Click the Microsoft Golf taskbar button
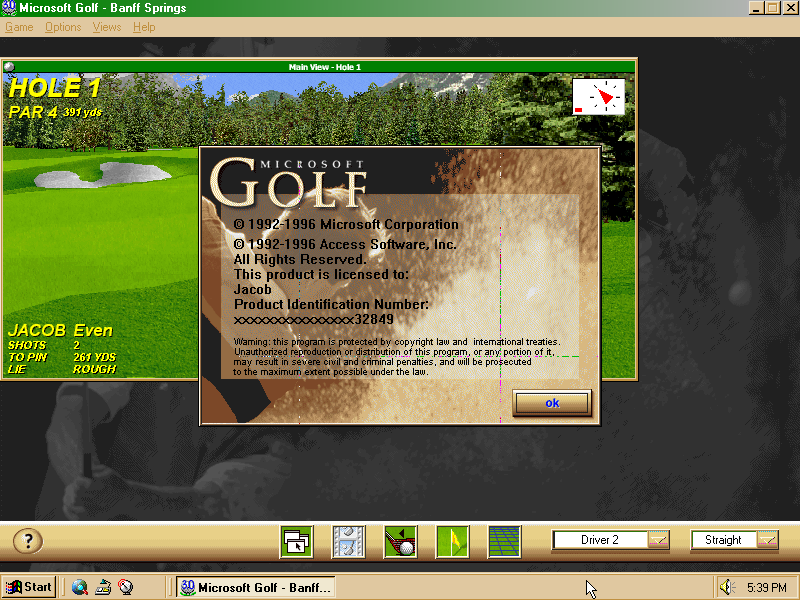800x600 pixels. [x=256, y=587]
